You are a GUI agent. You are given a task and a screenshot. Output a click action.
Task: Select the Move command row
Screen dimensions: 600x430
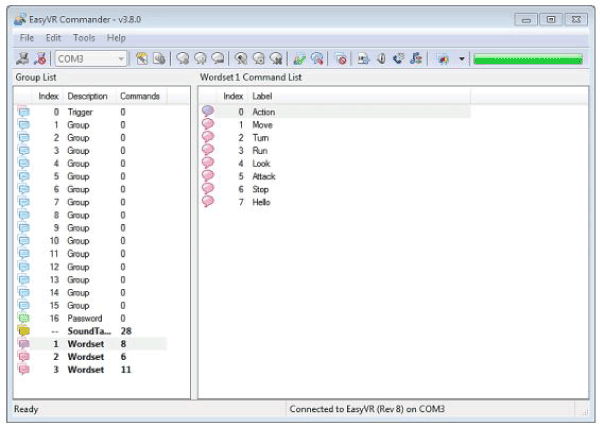335,125
